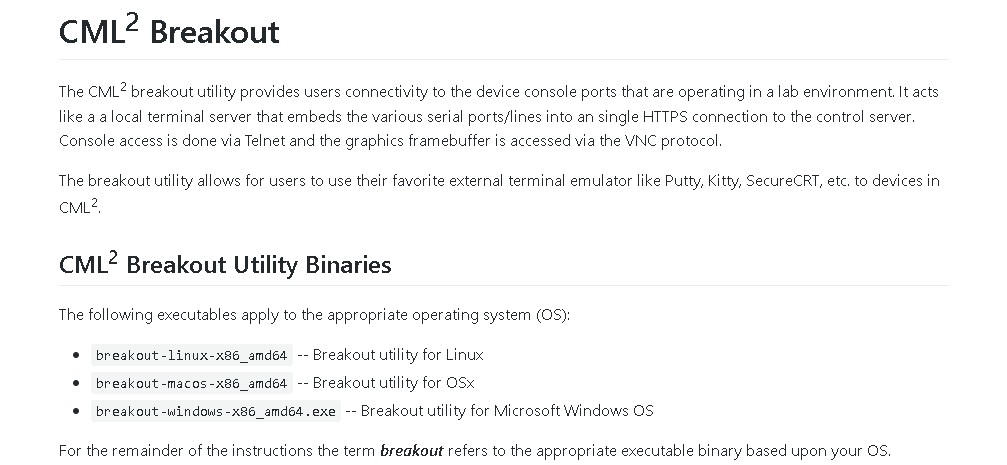The height and width of the screenshot is (465, 1007).
Task: Click the word Telnet in the intro paragraph
Action: click(x=265, y=141)
